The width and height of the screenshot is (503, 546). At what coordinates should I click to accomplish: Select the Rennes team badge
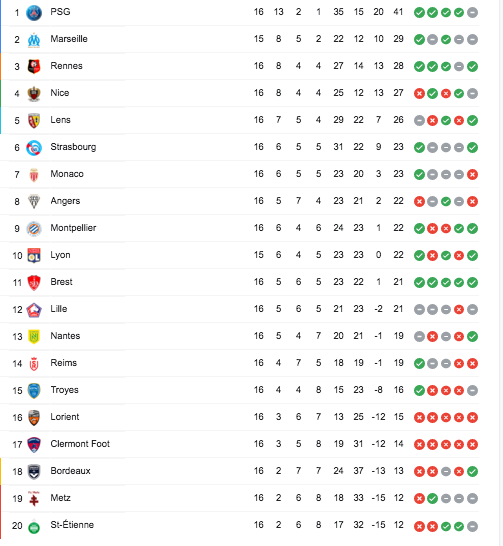34,67
